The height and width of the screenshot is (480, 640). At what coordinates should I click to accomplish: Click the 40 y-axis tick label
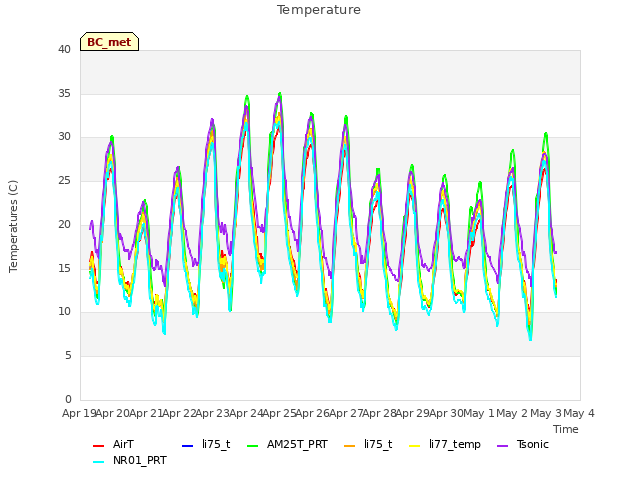[x=64, y=49]
